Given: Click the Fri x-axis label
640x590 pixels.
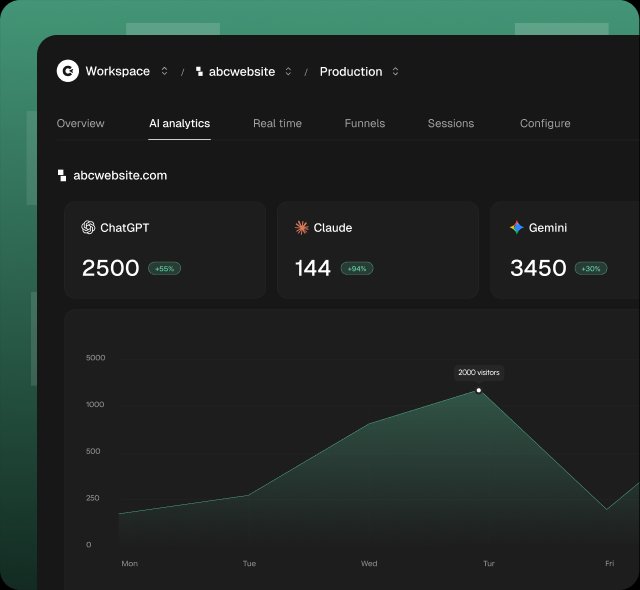Looking at the screenshot, I should click(x=609, y=563).
